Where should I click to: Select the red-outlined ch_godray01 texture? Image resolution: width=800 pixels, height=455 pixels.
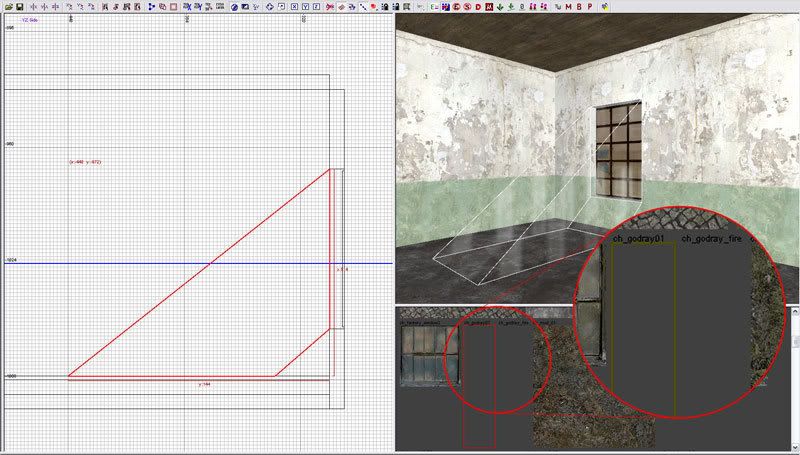tap(478, 385)
